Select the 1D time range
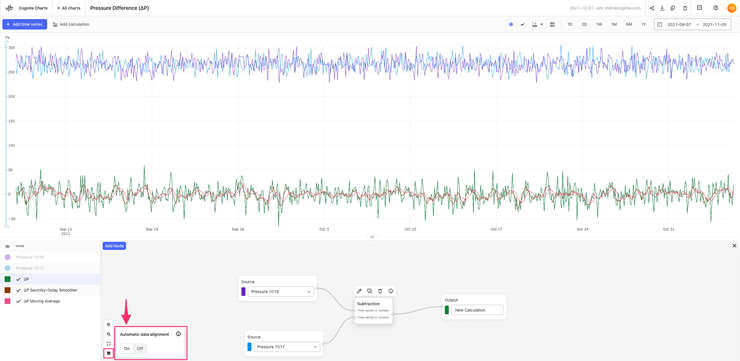The image size is (740, 361). tap(570, 24)
